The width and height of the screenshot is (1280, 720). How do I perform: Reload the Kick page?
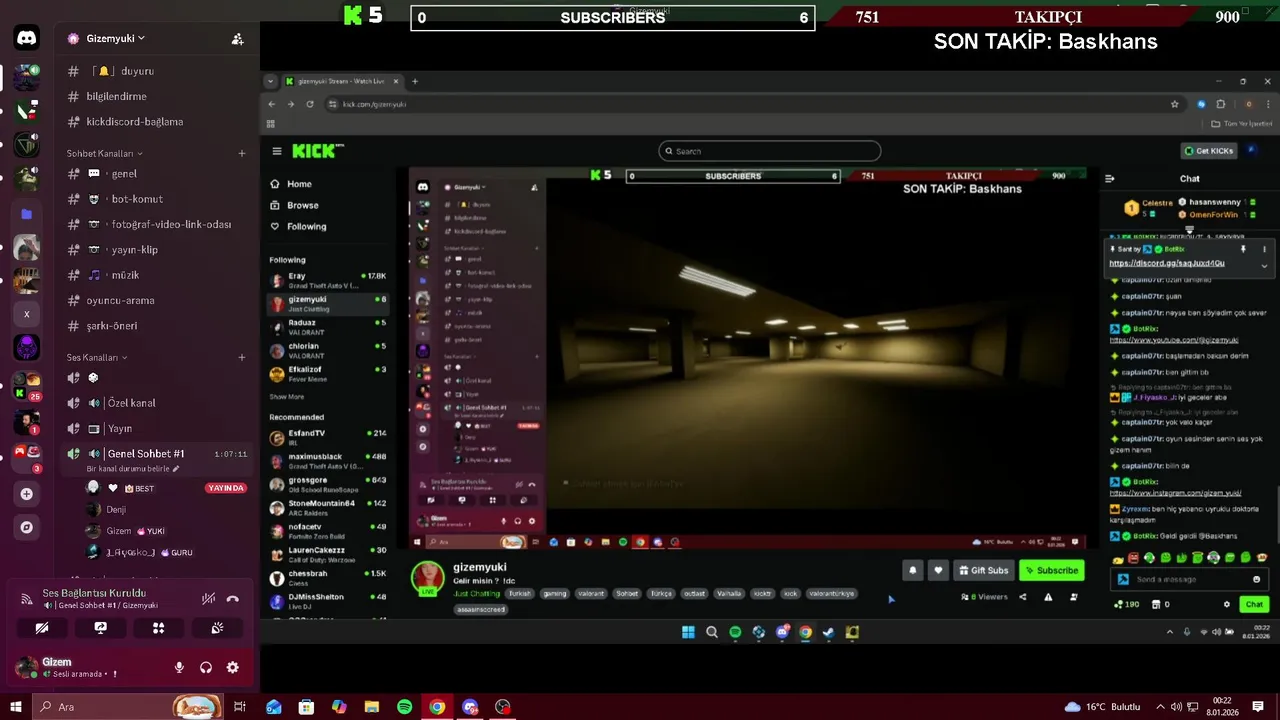coord(310,104)
